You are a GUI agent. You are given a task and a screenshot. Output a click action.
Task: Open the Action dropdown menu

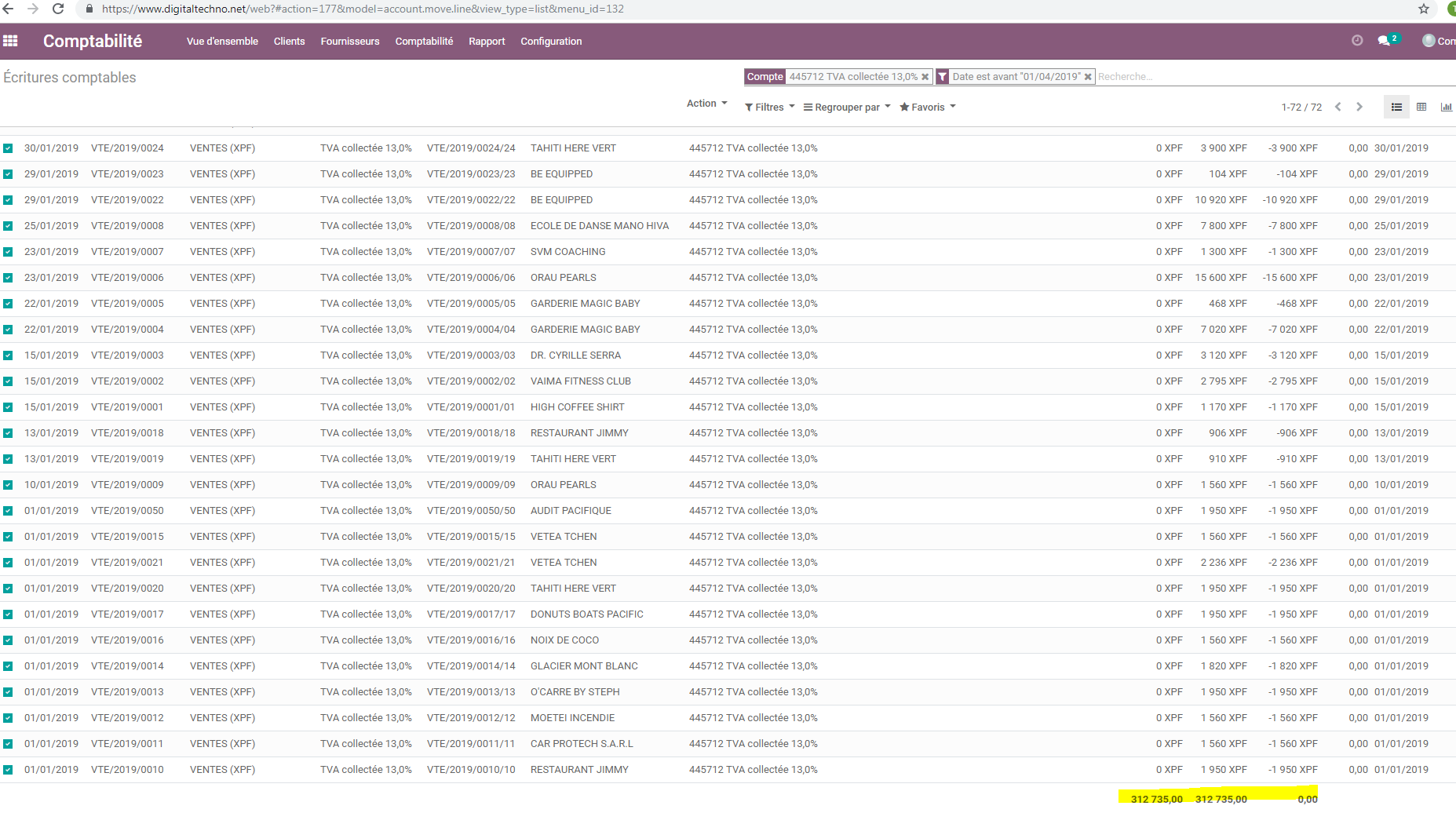(706, 104)
